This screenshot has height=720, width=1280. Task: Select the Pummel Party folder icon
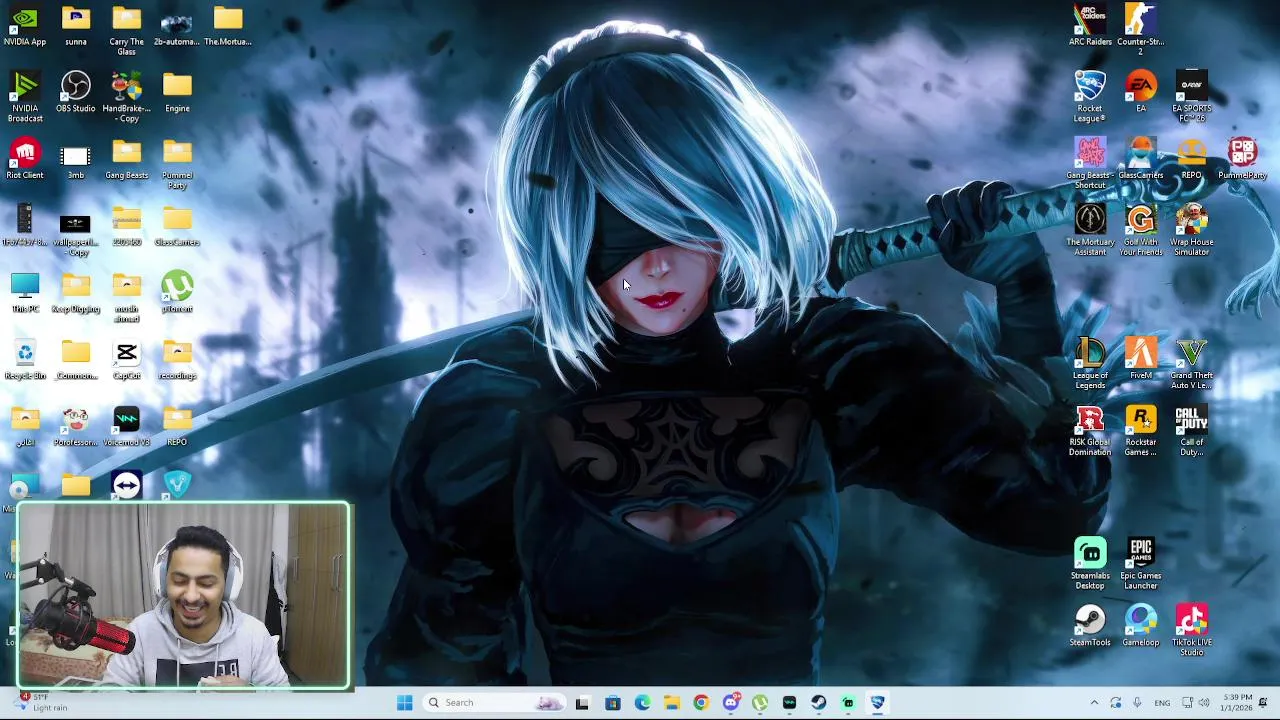tap(177, 164)
